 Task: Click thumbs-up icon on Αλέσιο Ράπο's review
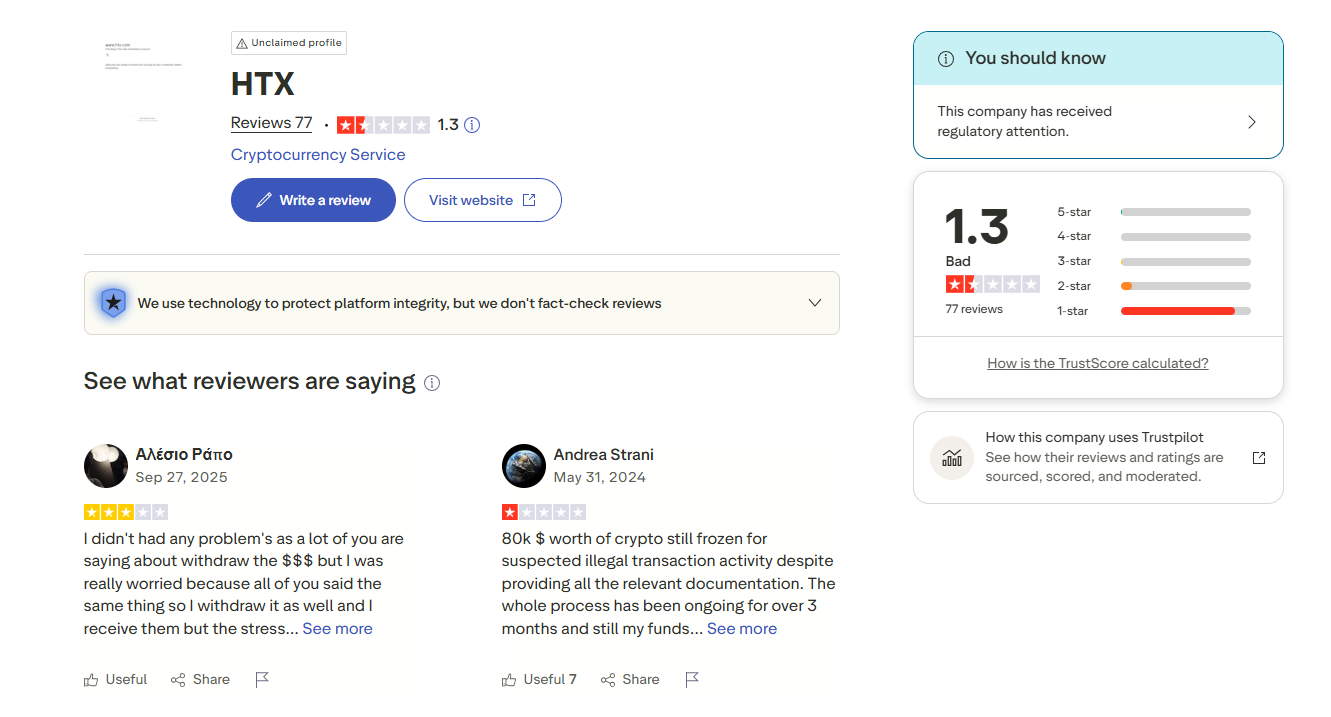[92, 680]
